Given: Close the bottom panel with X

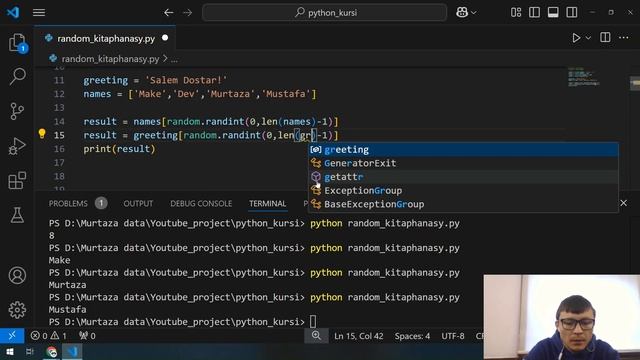Looking at the screenshot, I should pyautogui.click(x=623, y=203).
